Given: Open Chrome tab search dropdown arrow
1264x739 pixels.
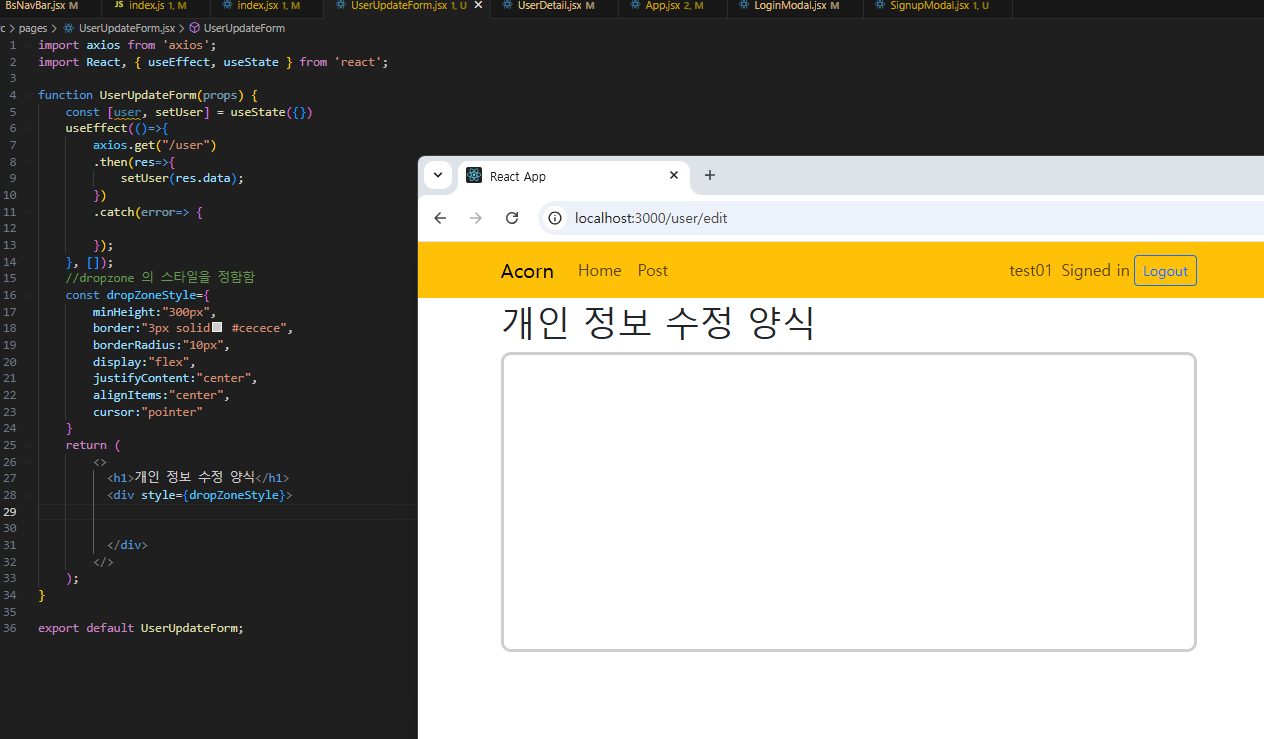Looking at the screenshot, I should (x=437, y=175).
